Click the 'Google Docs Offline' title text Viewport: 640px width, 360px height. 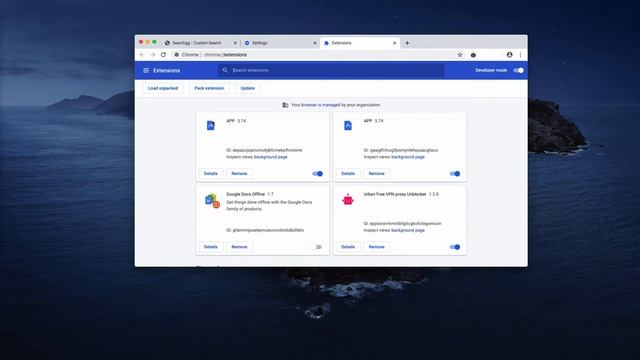[245, 194]
